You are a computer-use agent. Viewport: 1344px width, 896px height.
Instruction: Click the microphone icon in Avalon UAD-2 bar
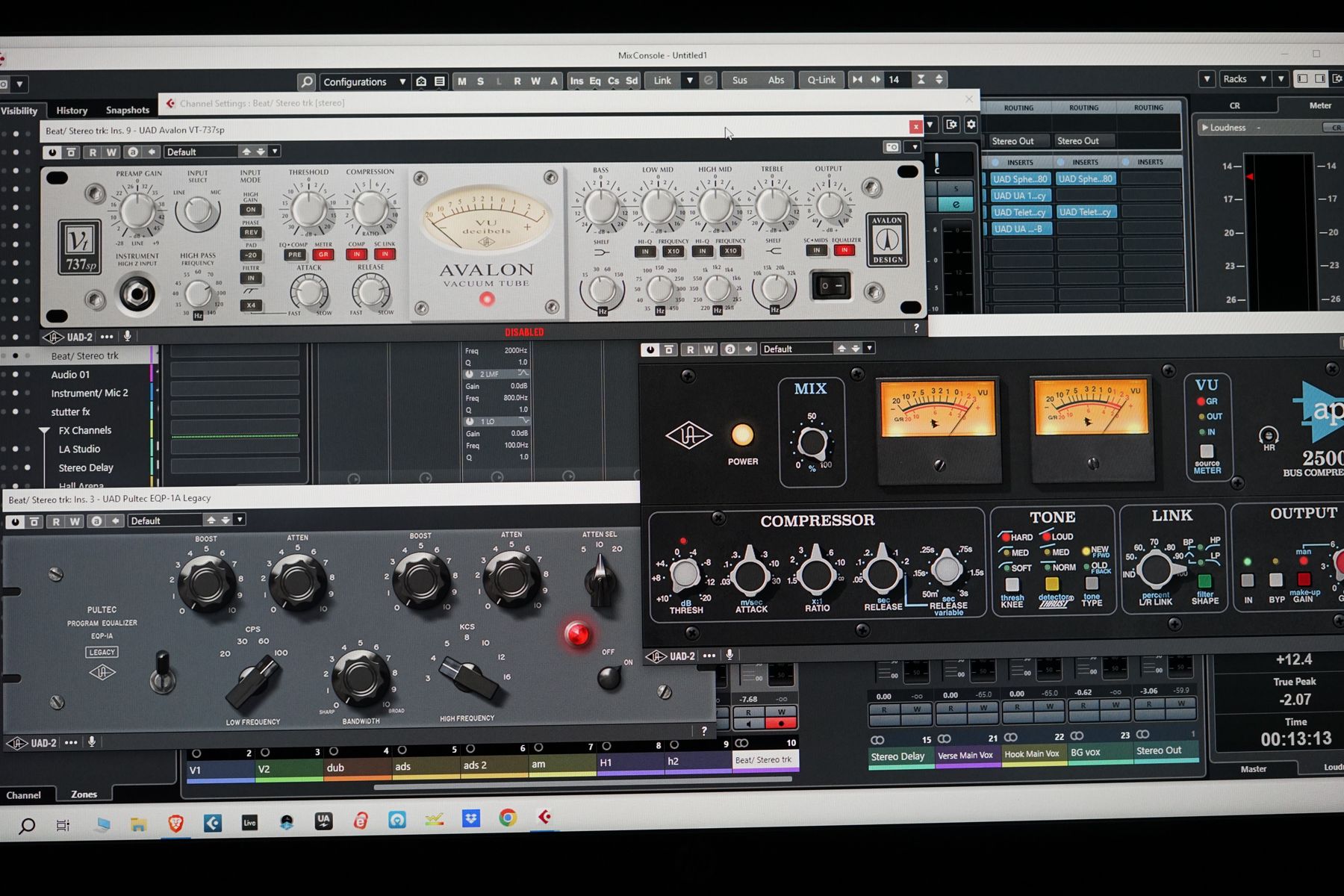pos(128,337)
